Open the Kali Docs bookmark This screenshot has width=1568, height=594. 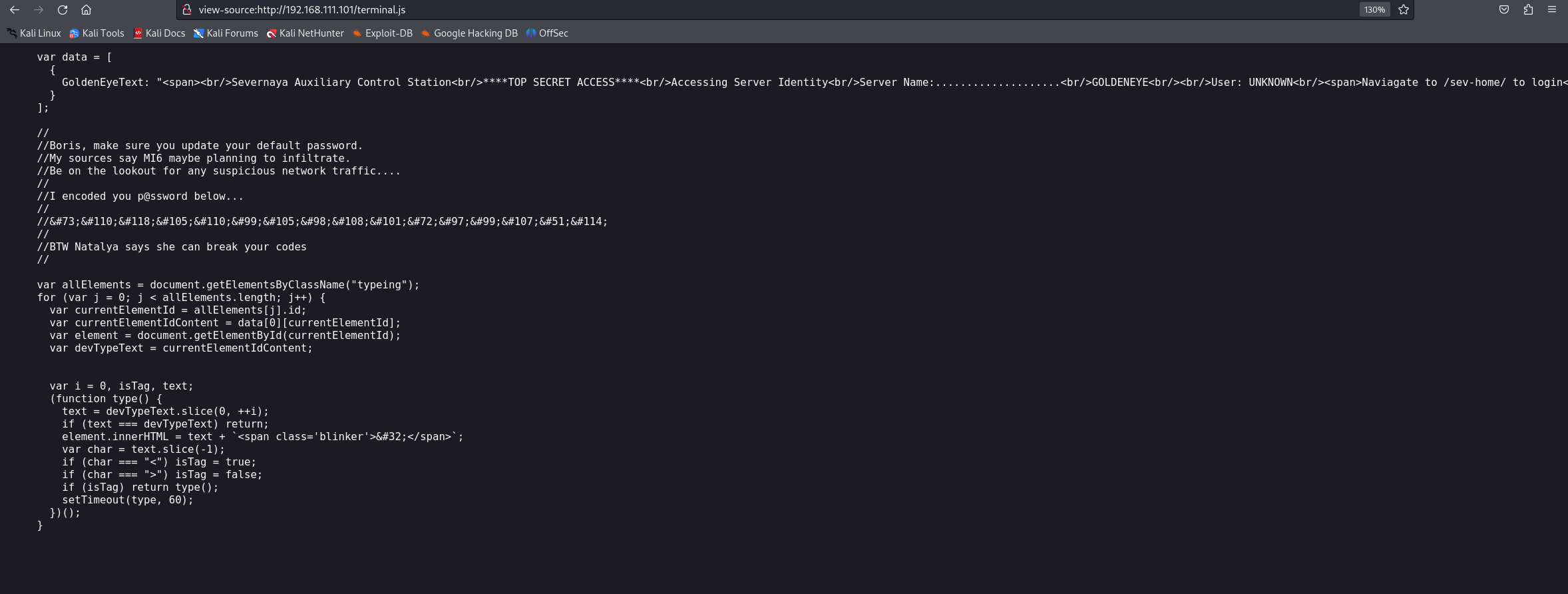159,33
